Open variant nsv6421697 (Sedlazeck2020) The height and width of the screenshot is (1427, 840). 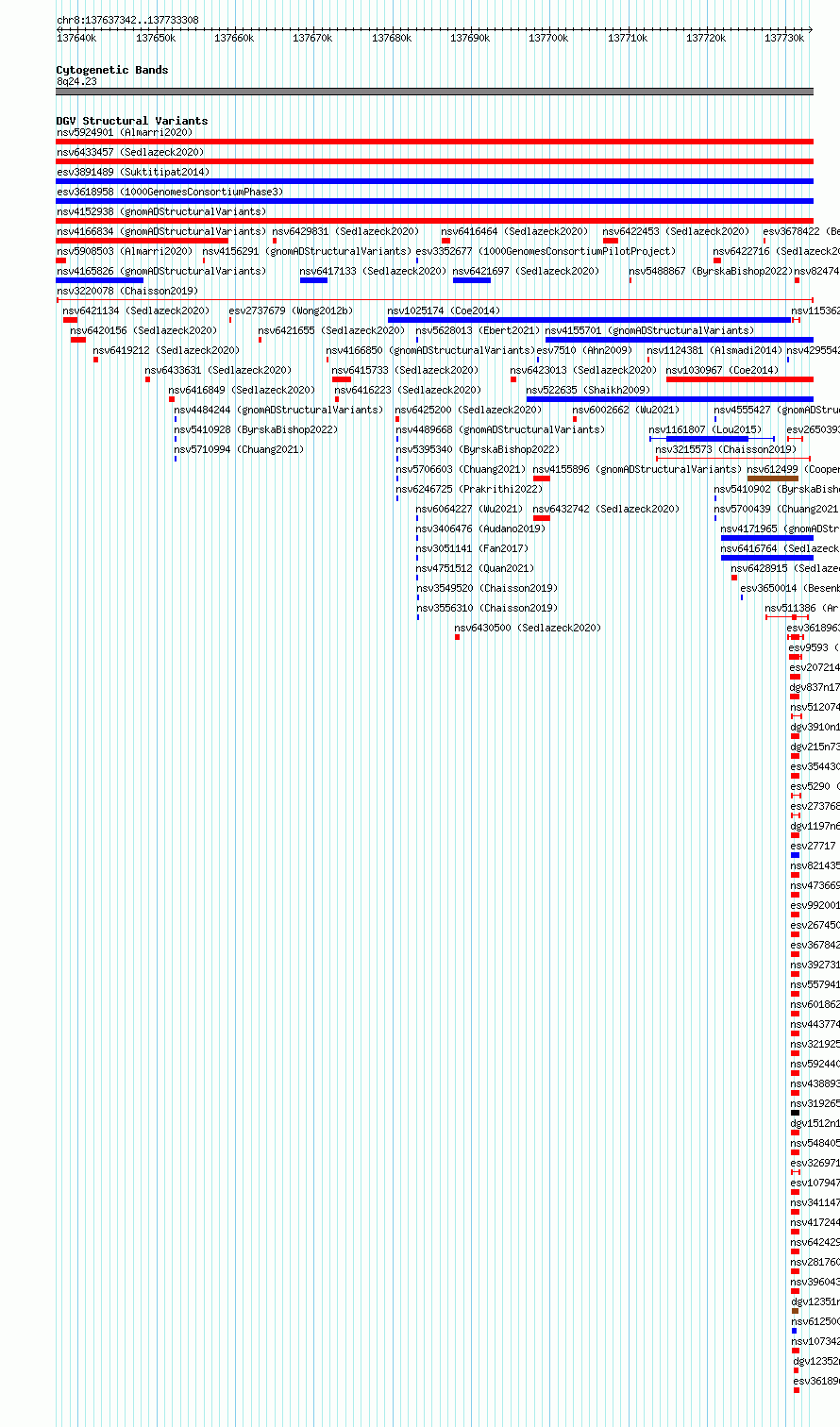point(526,271)
